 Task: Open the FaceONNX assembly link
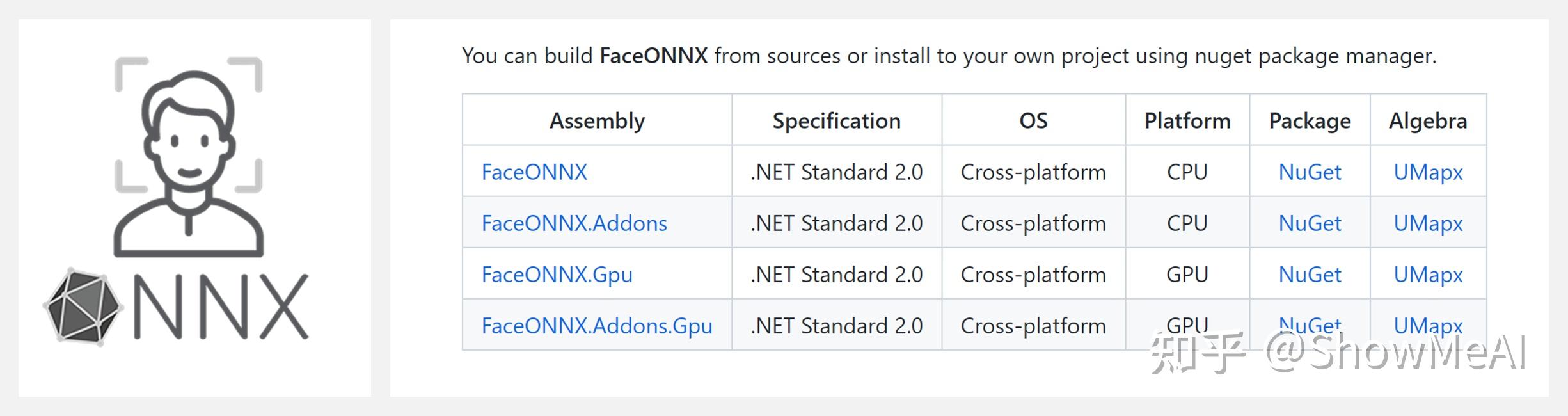click(x=534, y=172)
